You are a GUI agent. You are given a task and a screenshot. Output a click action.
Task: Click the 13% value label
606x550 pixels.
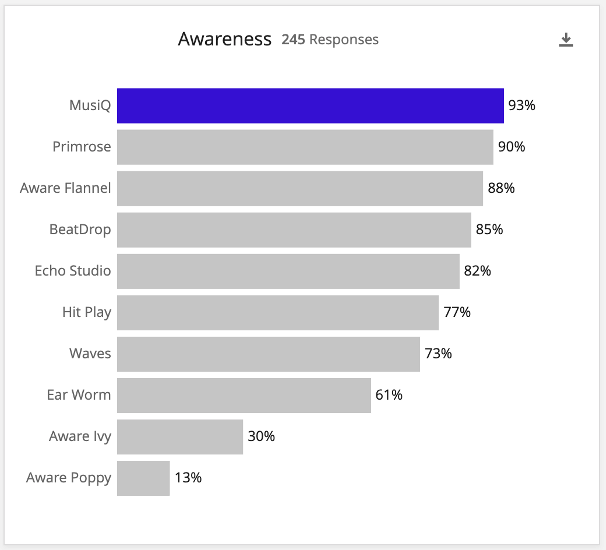(188, 478)
